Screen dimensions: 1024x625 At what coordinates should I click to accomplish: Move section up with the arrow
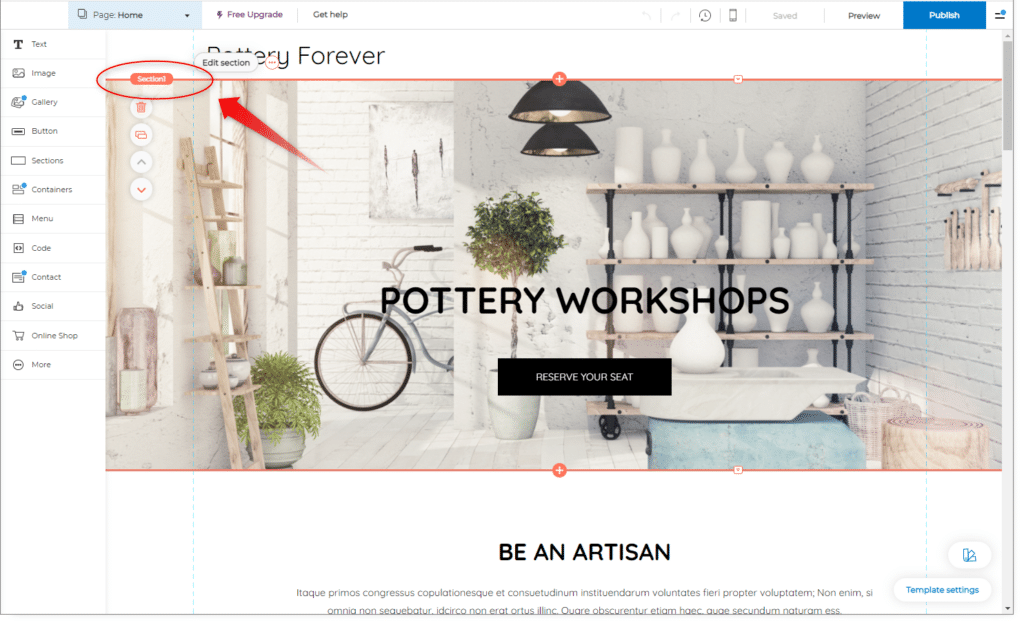tap(141, 162)
